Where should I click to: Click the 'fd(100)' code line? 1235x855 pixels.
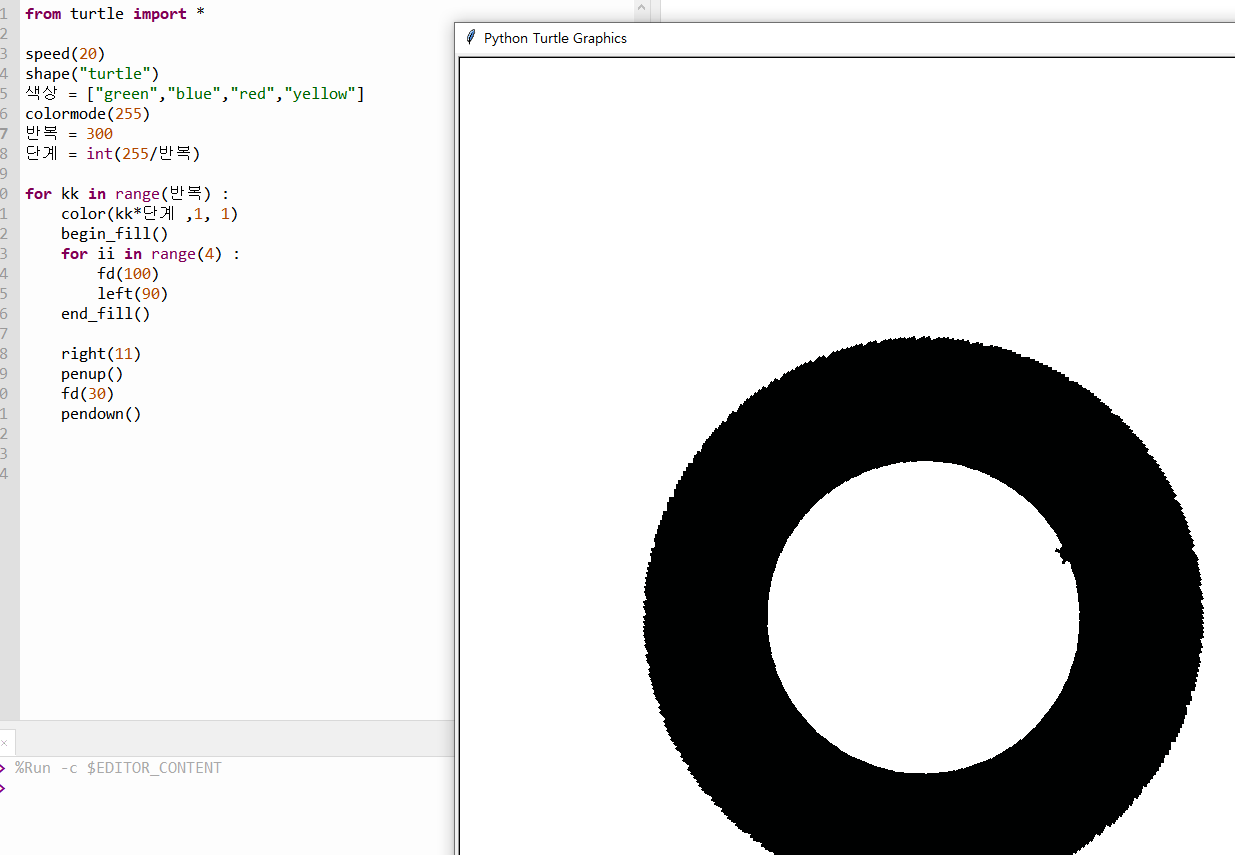pos(128,274)
